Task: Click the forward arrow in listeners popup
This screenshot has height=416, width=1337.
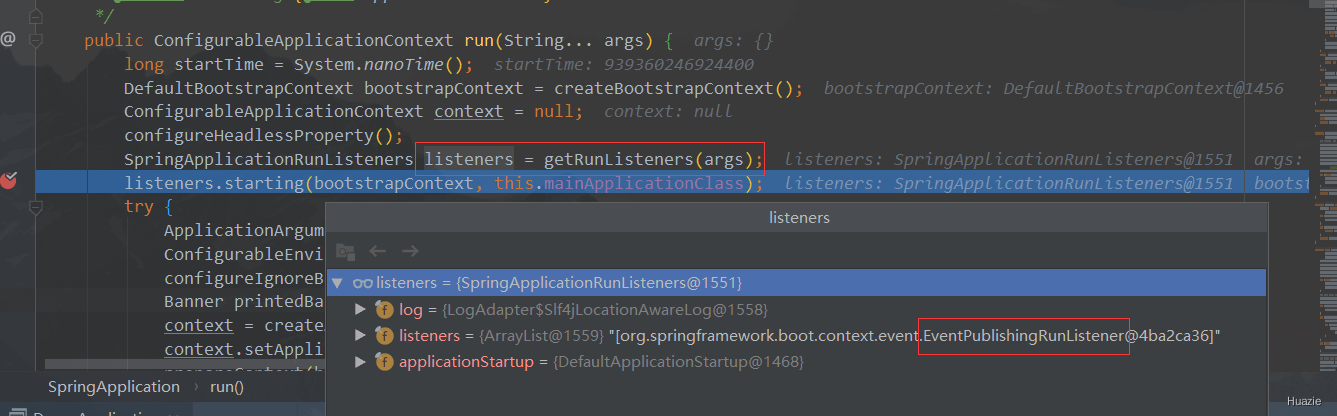Action: (x=410, y=251)
